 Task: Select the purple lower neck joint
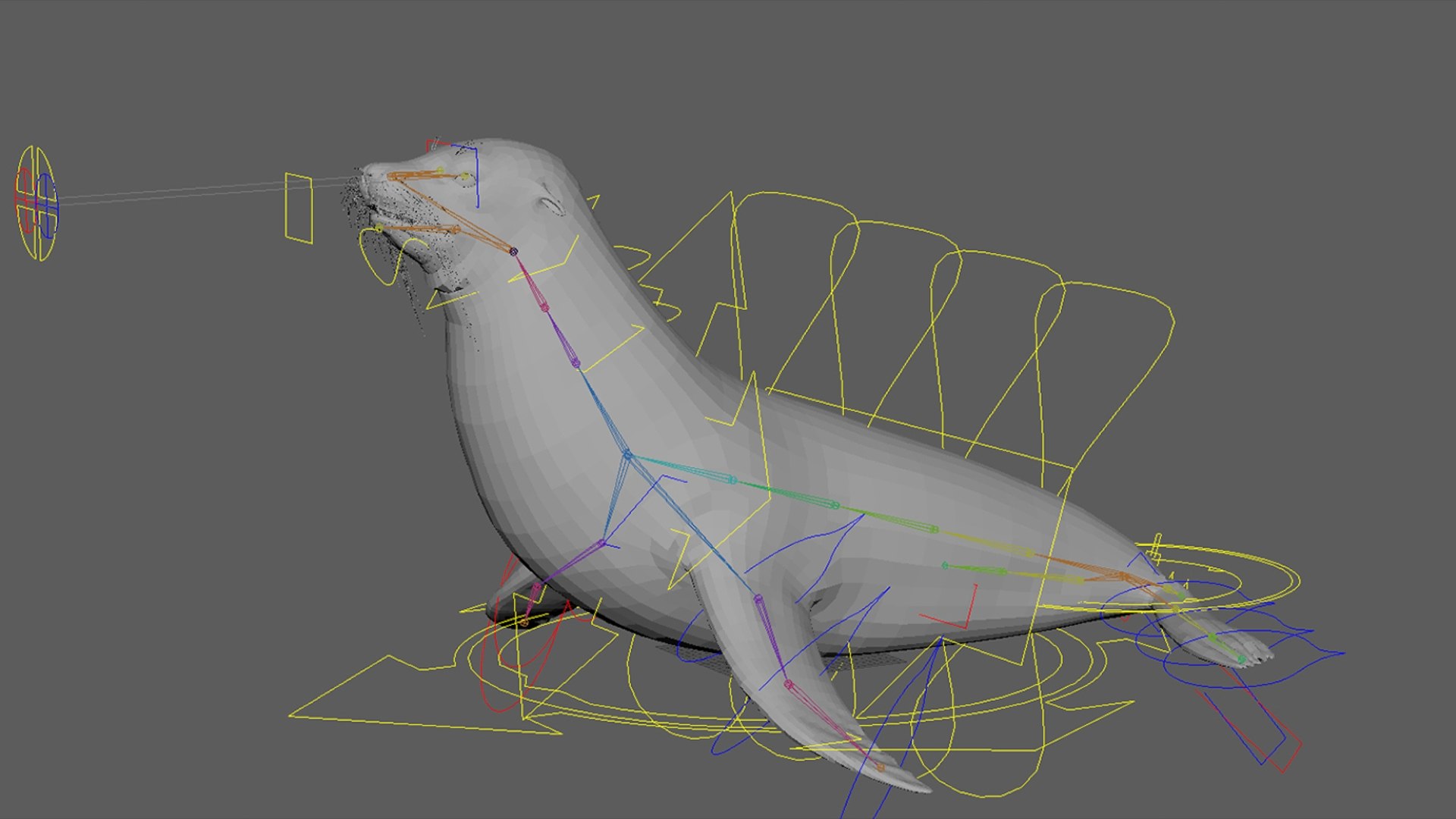coord(576,364)
